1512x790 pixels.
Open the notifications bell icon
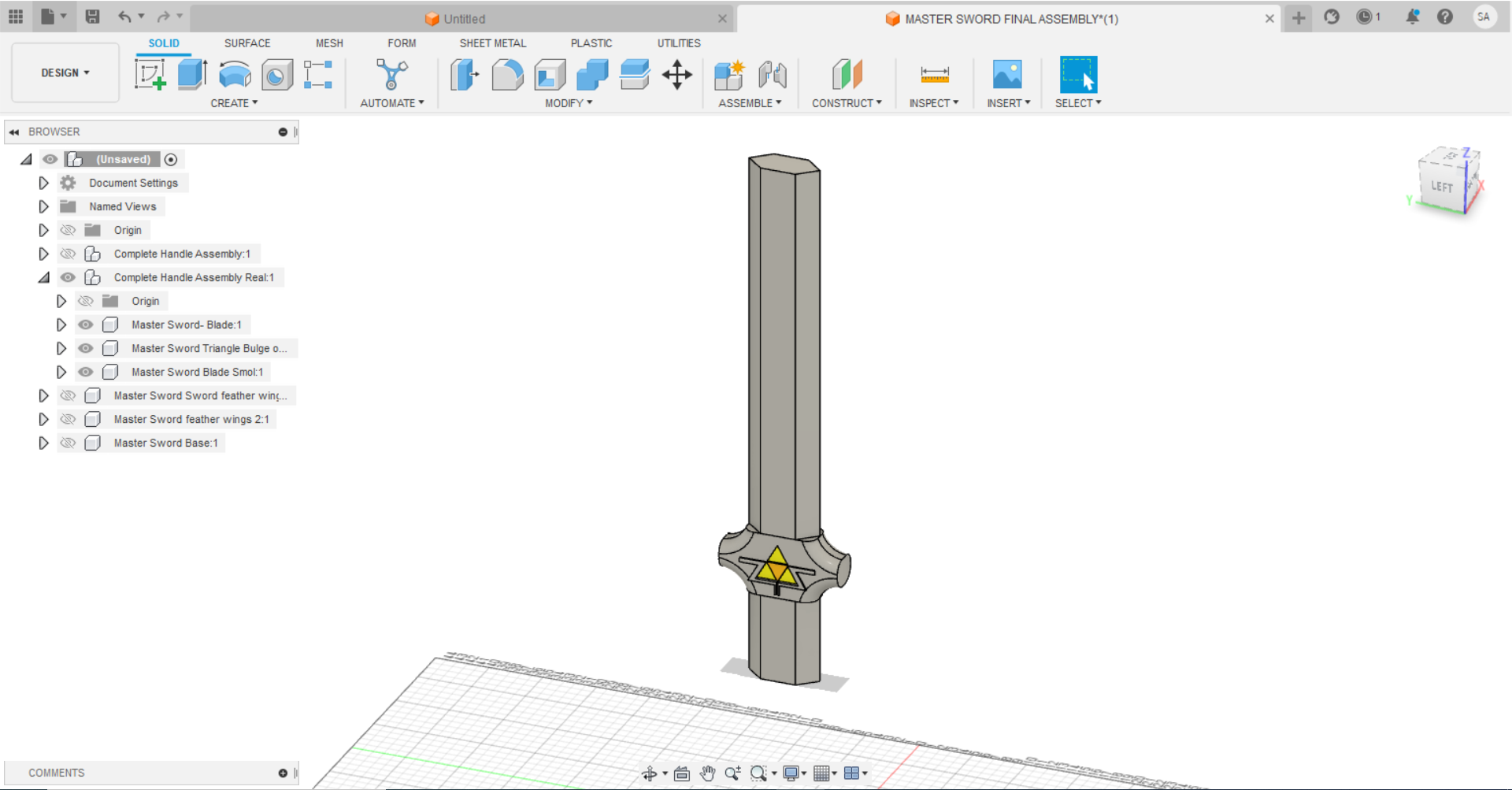point(1413,17)
